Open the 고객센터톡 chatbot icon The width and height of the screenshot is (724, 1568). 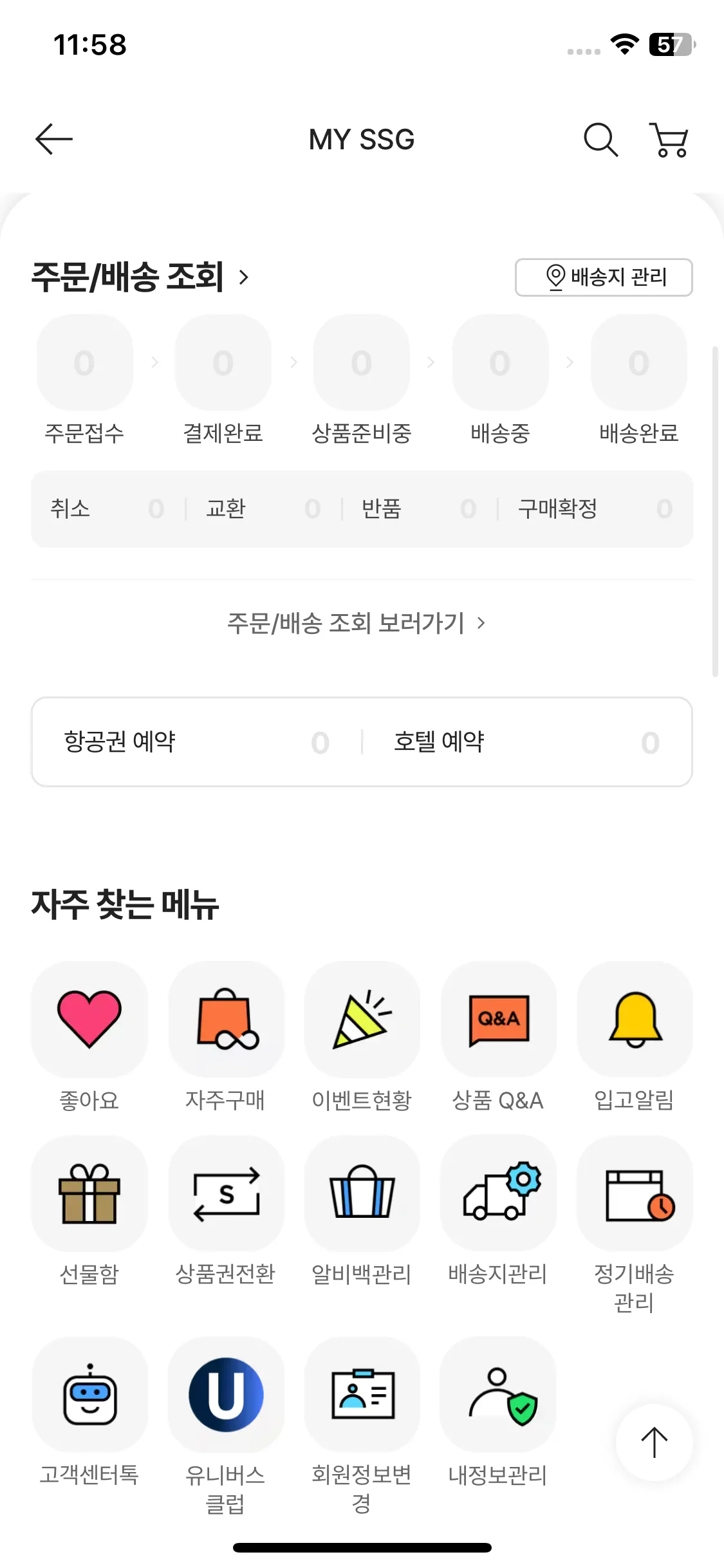point(89,1394)
